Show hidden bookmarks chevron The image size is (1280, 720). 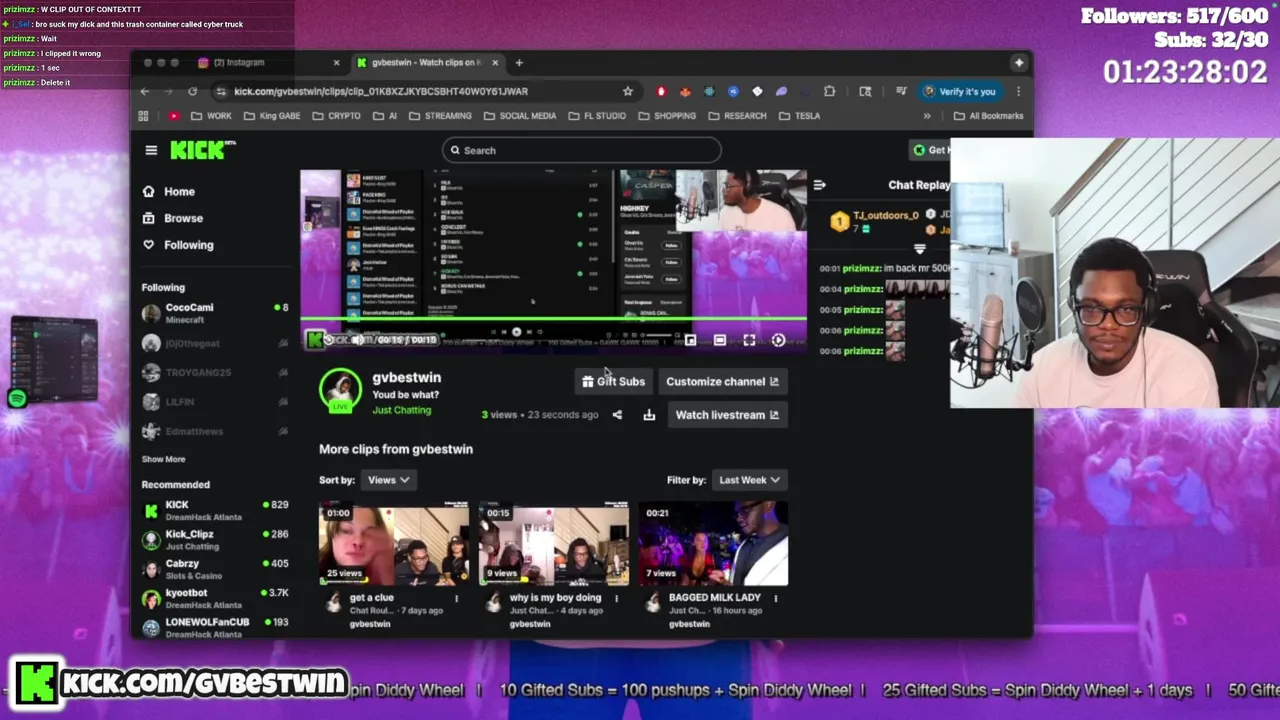(927, 116)
